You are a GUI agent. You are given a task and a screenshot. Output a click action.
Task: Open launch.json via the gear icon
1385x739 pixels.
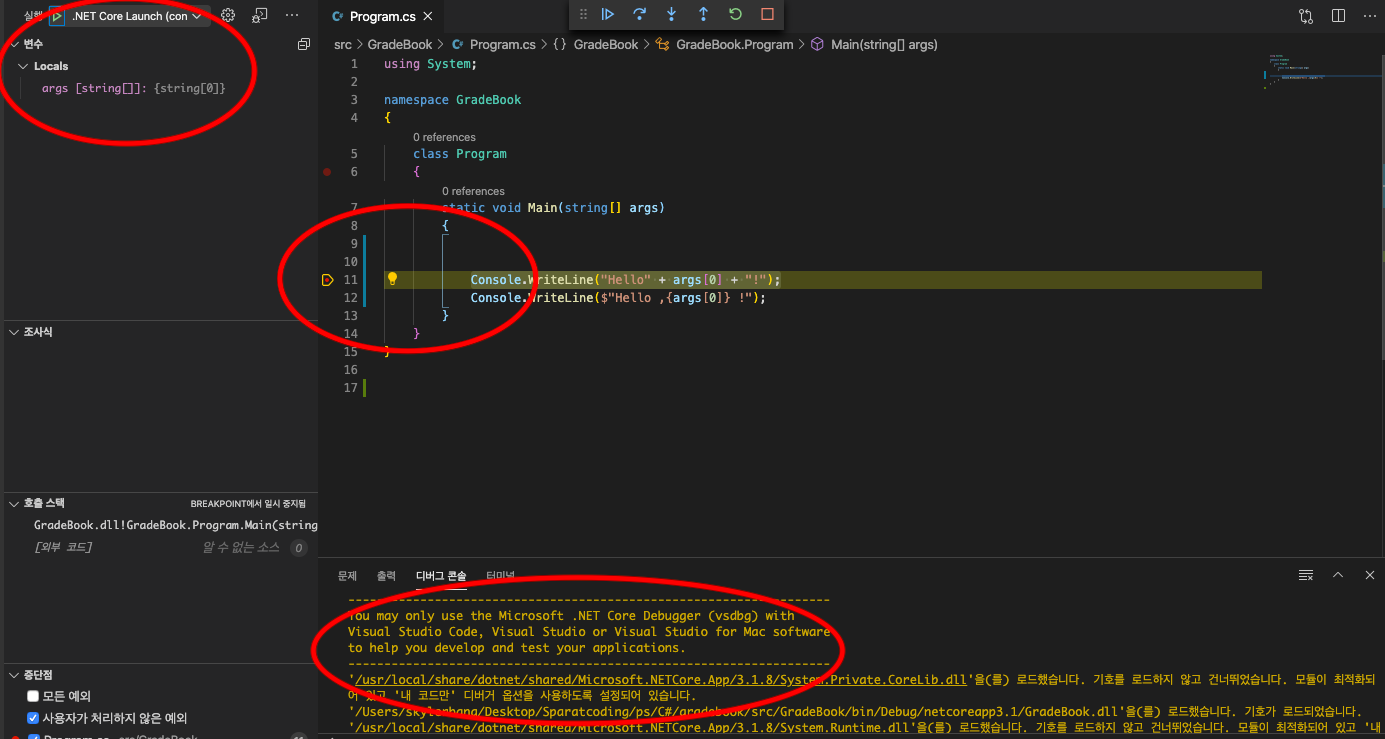(228, 16)
